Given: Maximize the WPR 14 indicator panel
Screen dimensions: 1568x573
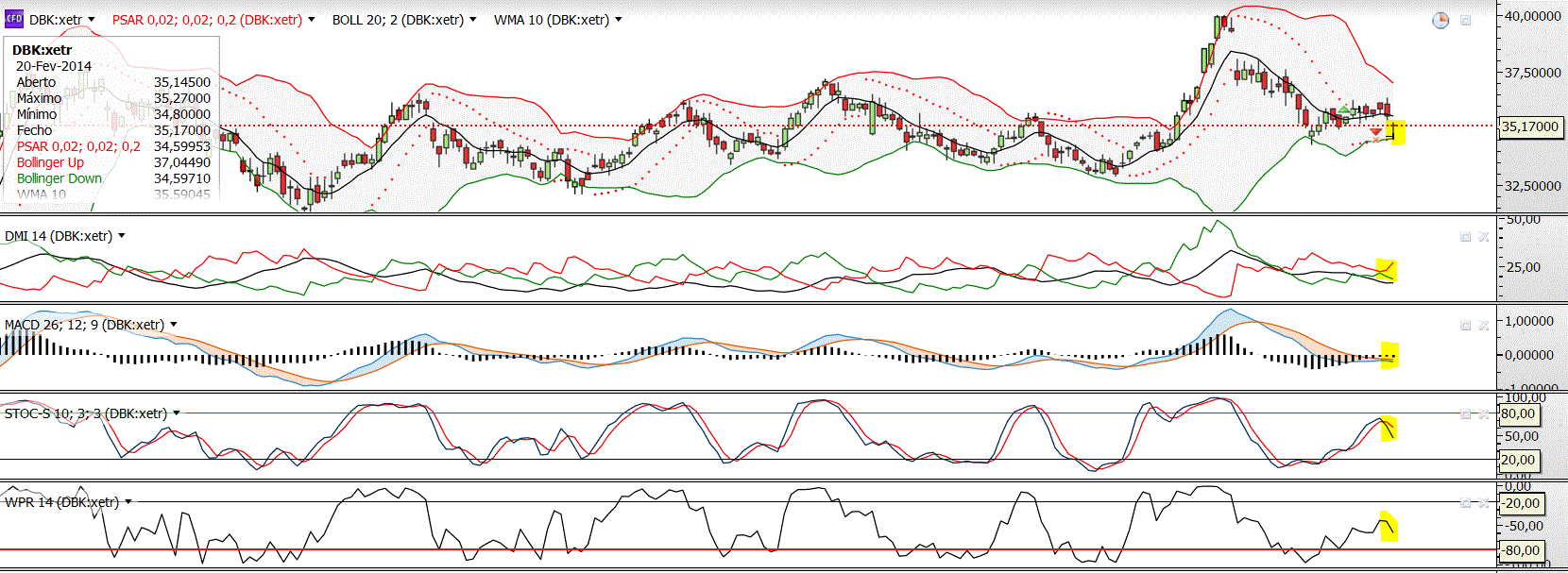Looking at the screenshot, I should click(1466, 502).
